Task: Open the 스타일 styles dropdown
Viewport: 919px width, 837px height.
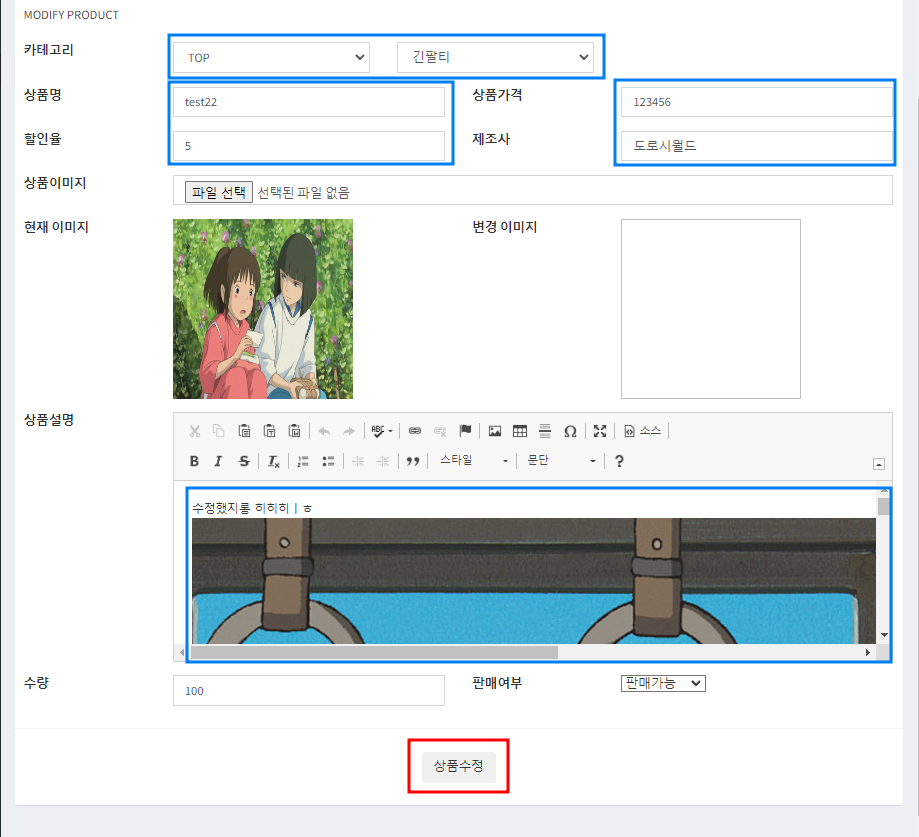Action: (473, 461)
